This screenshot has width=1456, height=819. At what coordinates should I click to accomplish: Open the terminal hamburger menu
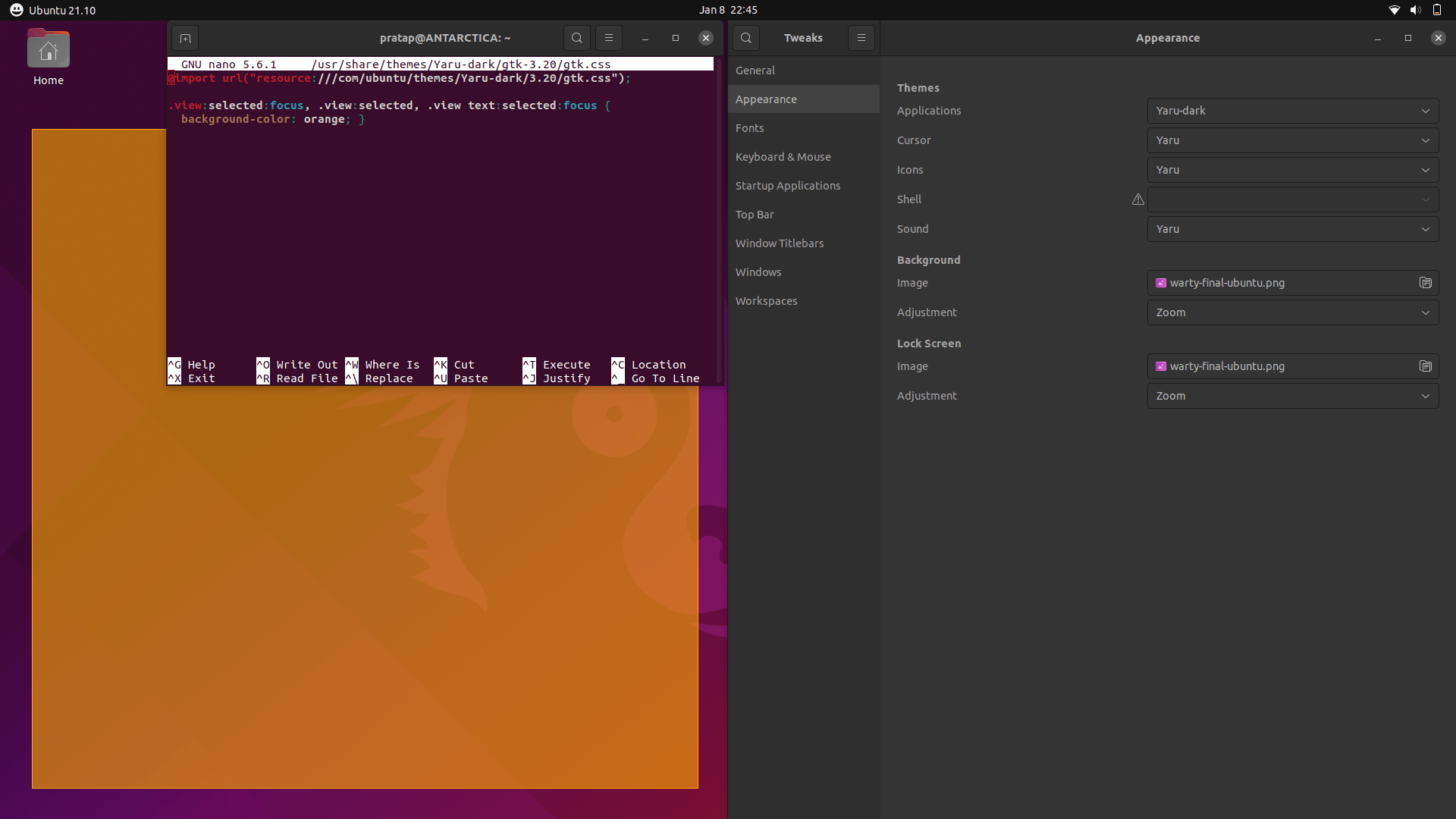608,38
